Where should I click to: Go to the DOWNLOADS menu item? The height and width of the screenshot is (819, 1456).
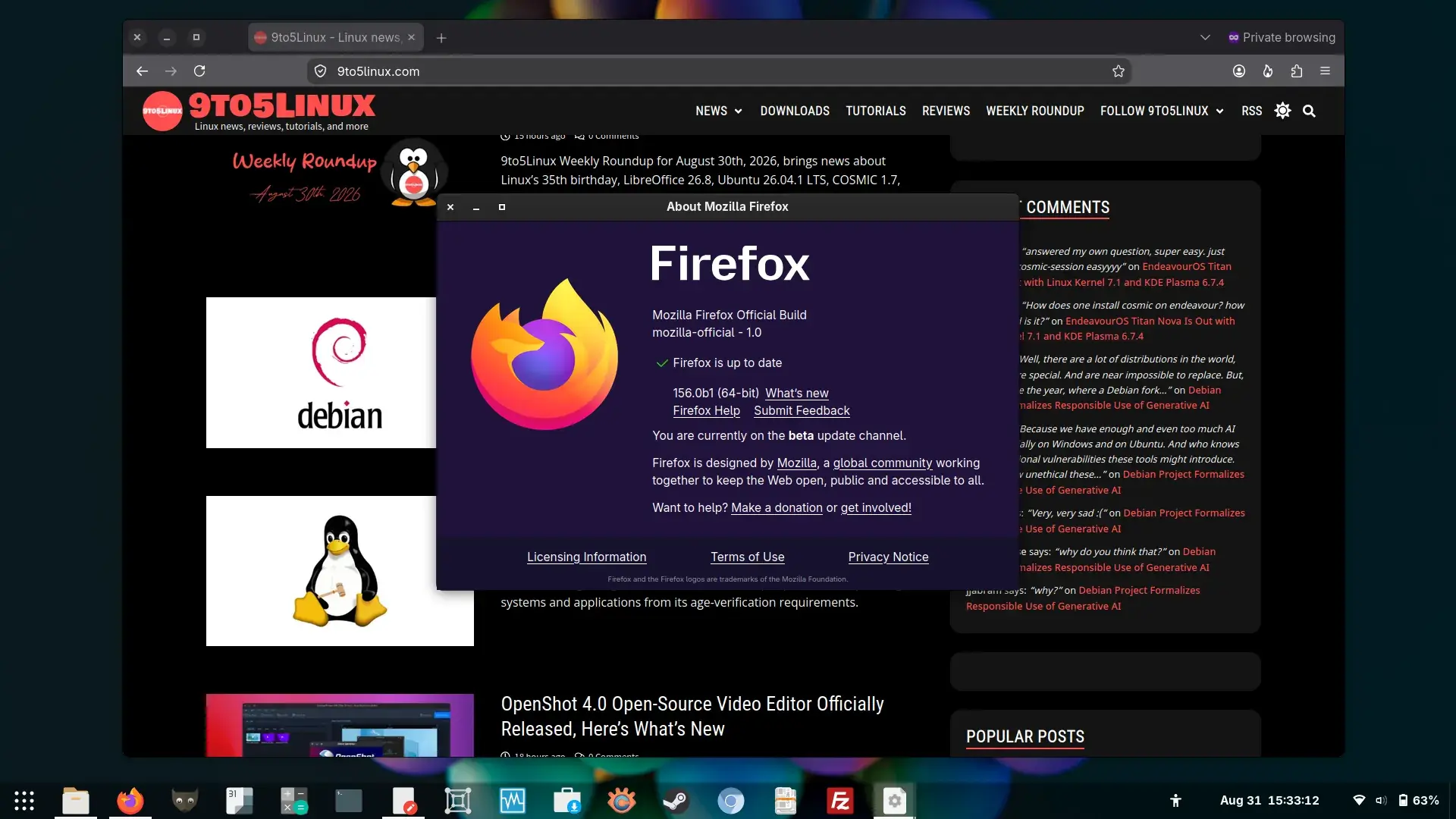(795, 111)
